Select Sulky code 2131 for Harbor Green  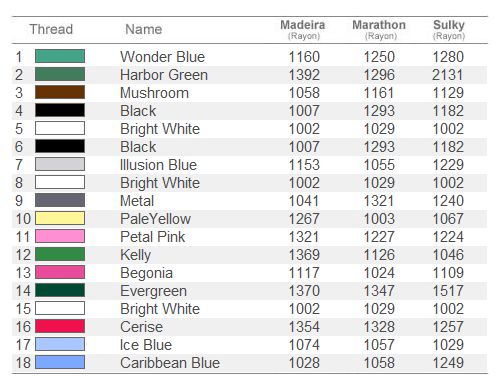click(448, 75)
